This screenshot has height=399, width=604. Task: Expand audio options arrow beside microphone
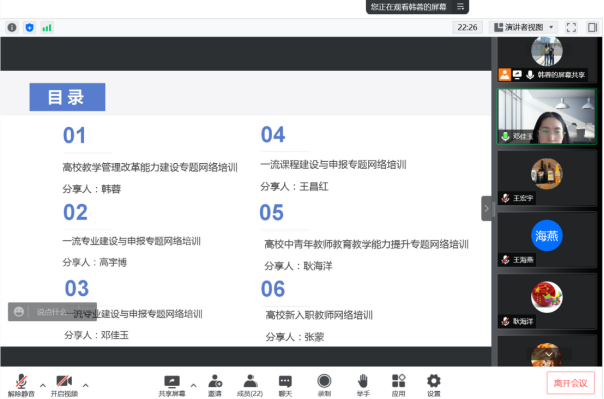pyautogui.click(x=43, y=385)
